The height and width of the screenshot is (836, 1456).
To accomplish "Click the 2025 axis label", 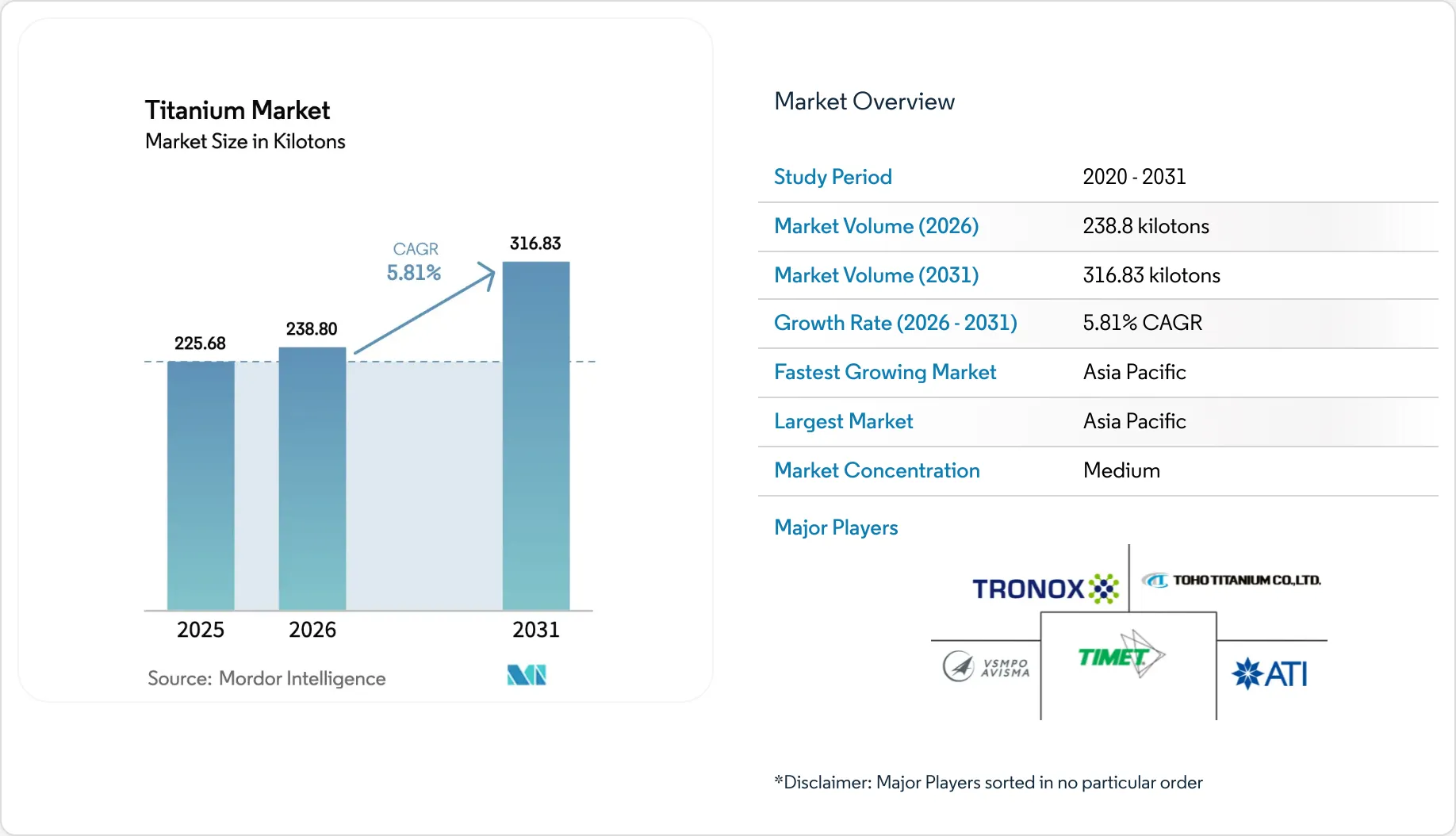I will tap(201, 630).
